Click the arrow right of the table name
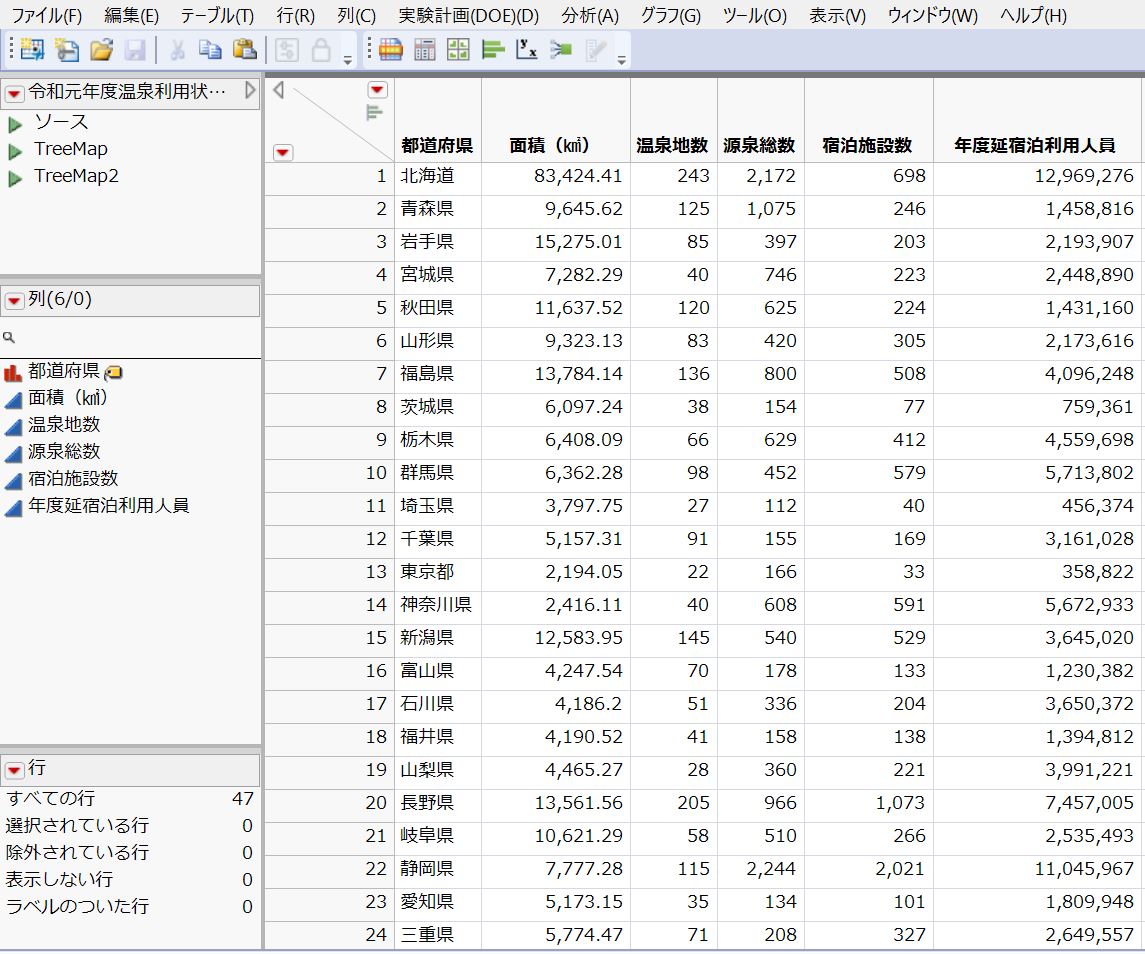This screenshot has width=1145, height=954. (250, 90)
